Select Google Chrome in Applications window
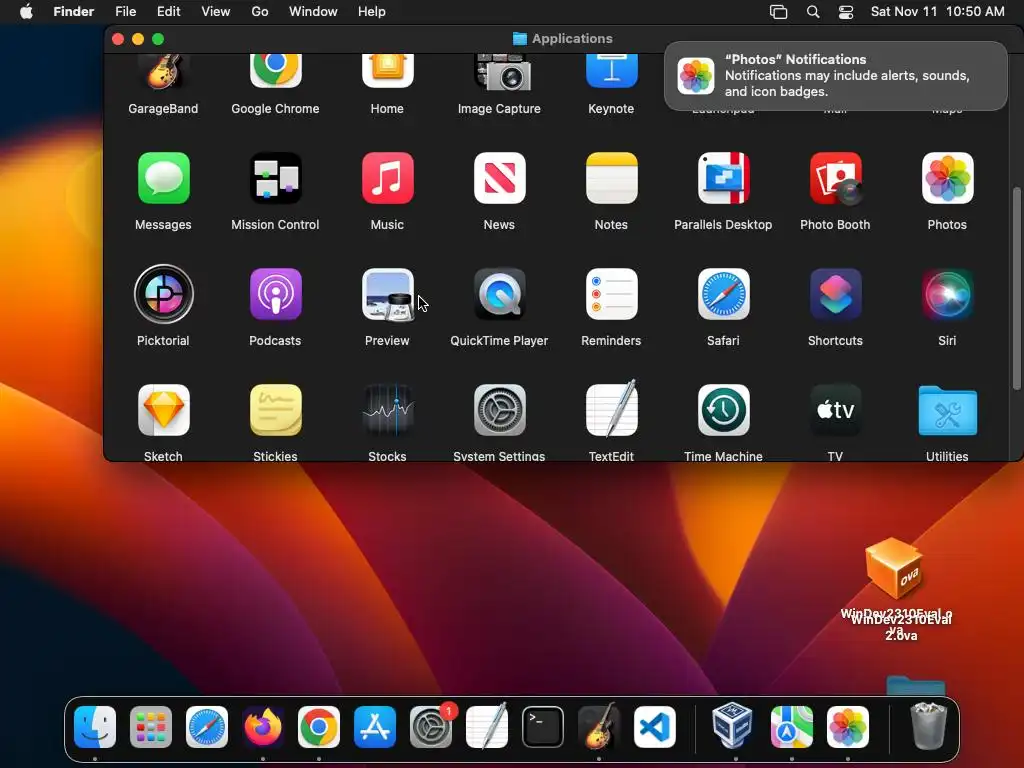This screenshot has height=768, width=1024. tap(275, 71)
